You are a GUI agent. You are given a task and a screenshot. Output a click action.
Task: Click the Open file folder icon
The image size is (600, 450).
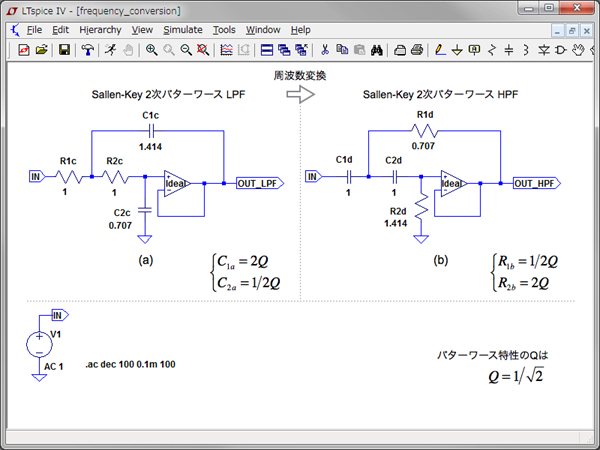point(42,49)
